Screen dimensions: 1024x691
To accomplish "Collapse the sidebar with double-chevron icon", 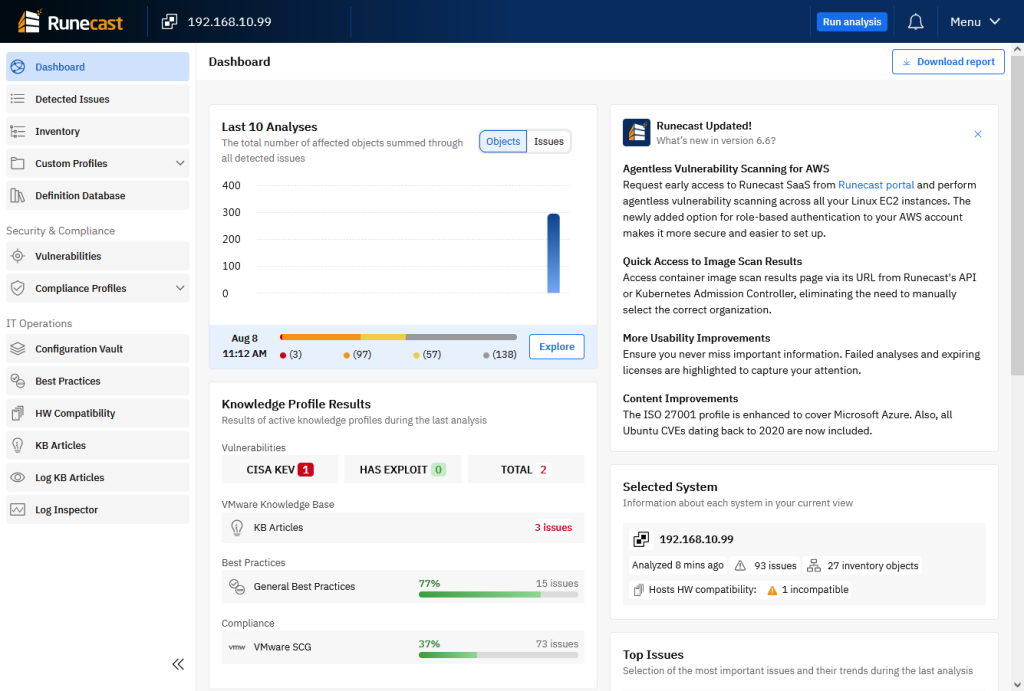I will click(x=178, y=664).
